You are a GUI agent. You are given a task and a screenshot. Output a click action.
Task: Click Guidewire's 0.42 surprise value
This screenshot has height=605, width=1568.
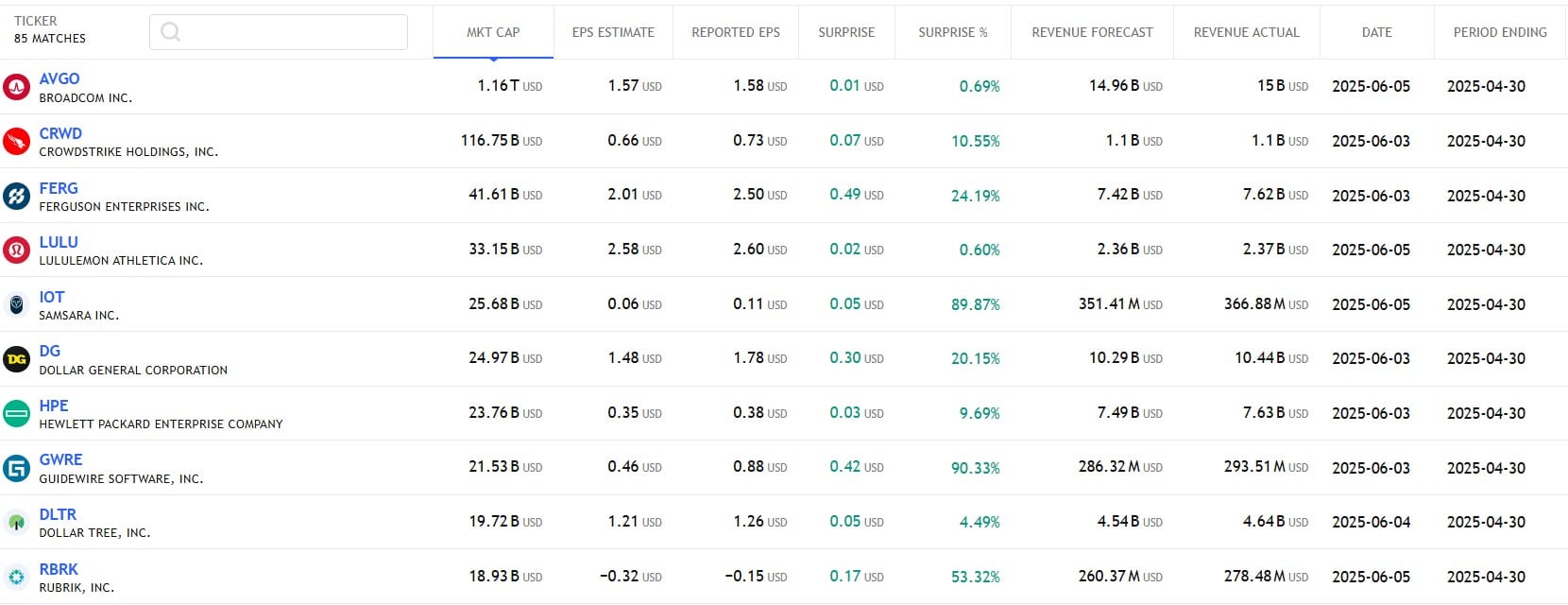(857, 467)
